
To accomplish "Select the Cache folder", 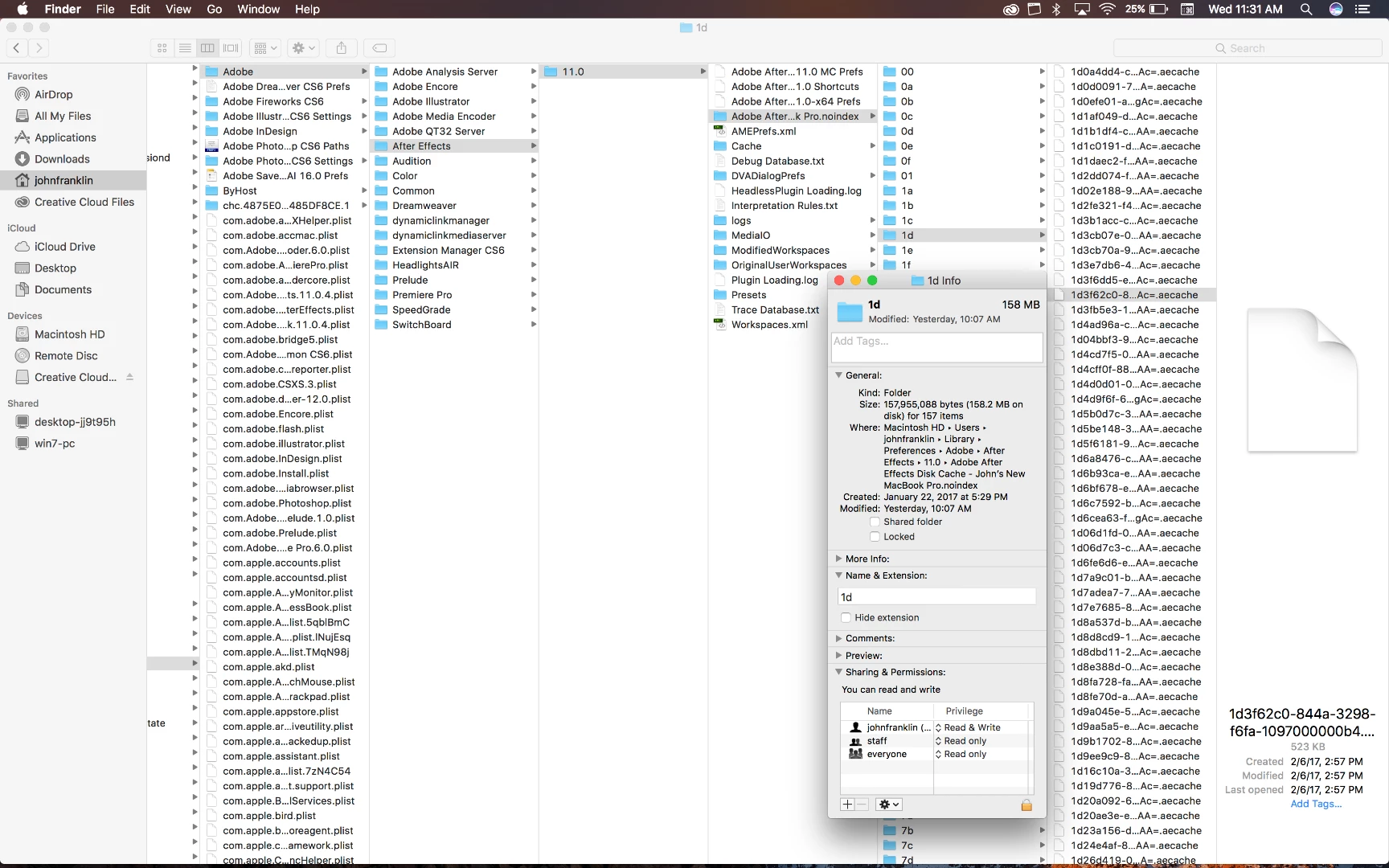I will click(794, 146).
